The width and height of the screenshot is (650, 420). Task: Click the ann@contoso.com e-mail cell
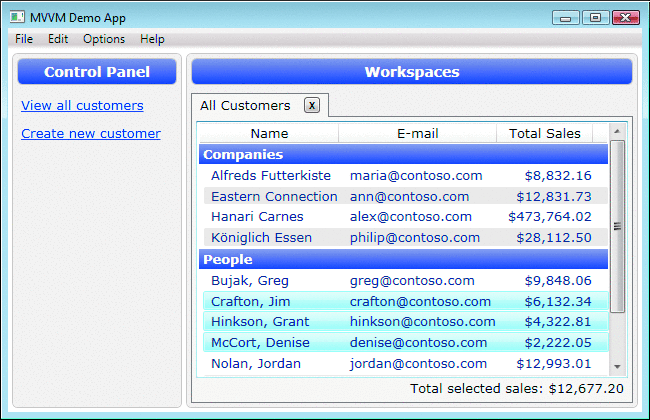pos(409,196)
